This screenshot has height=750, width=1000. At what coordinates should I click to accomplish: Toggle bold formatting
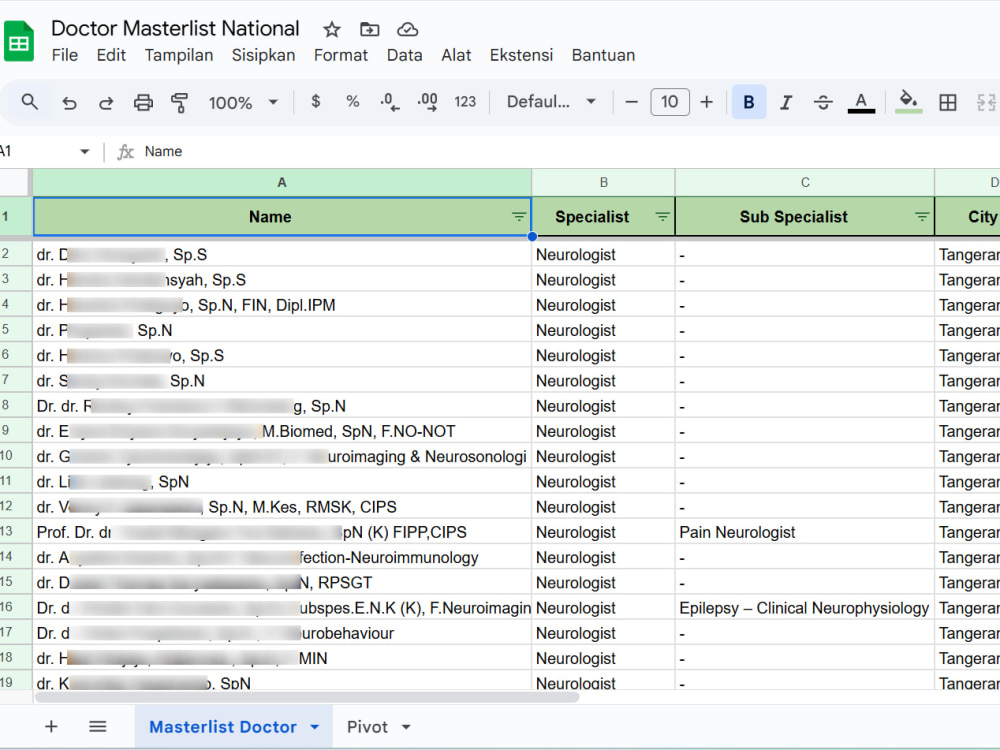click(749, 102)
